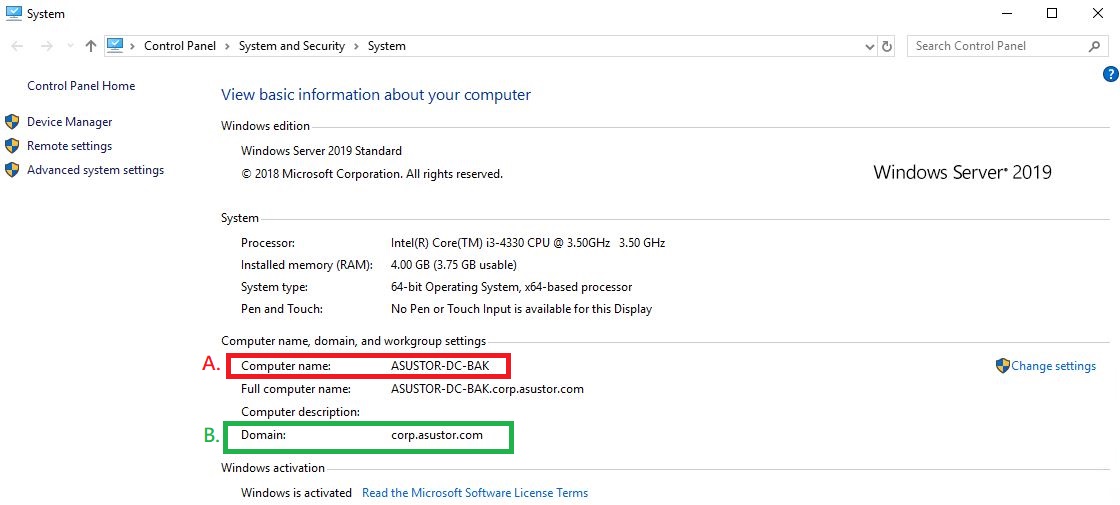This screenshot has width=1120, height=505.
Task: Click Change settings link
Action: click(x=1054, y=366)
